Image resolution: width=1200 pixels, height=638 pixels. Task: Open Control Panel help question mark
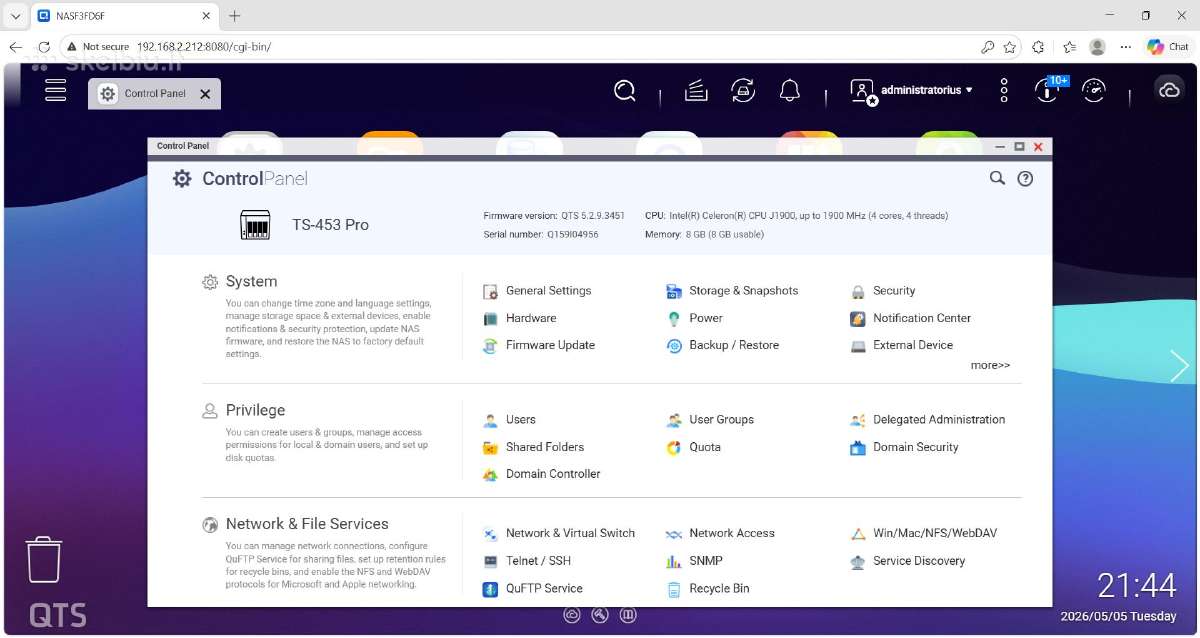click(1025, 179)
